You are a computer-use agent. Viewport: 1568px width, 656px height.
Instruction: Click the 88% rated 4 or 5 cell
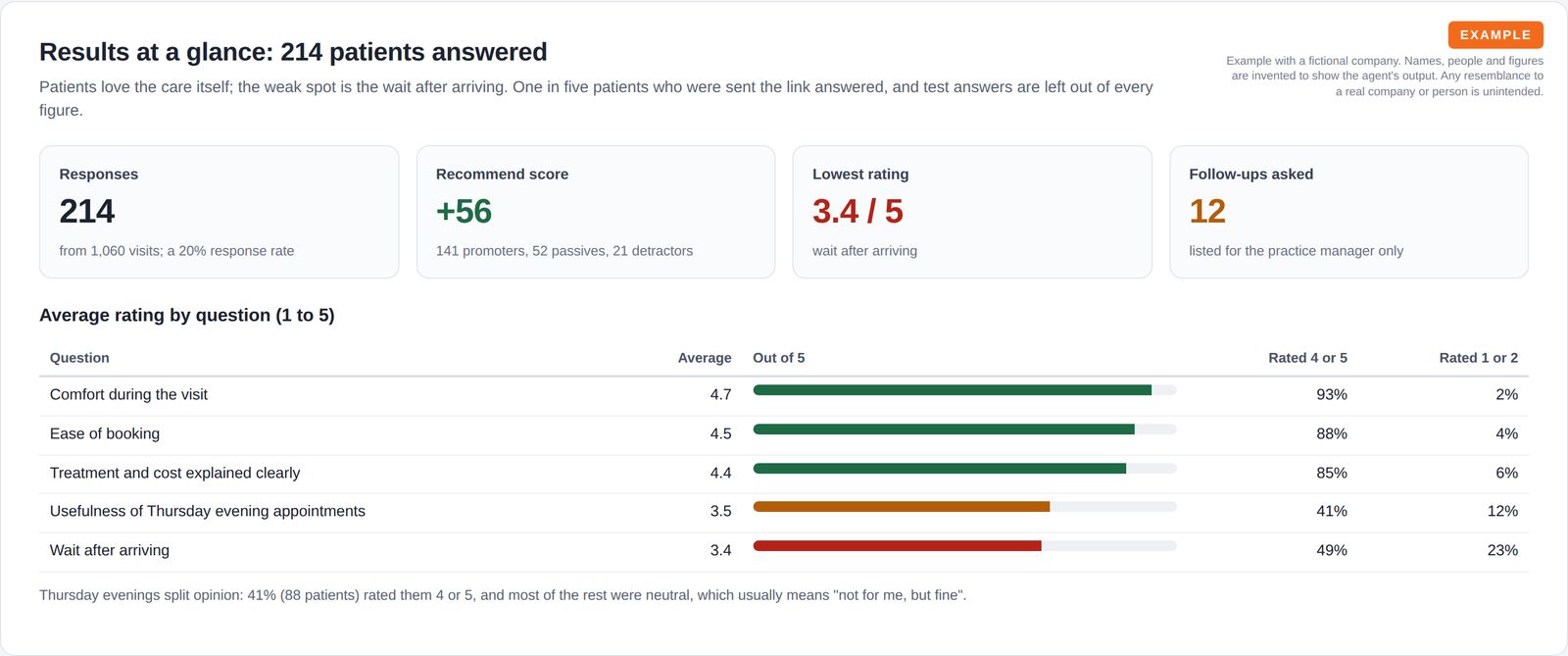(1331, 433)
